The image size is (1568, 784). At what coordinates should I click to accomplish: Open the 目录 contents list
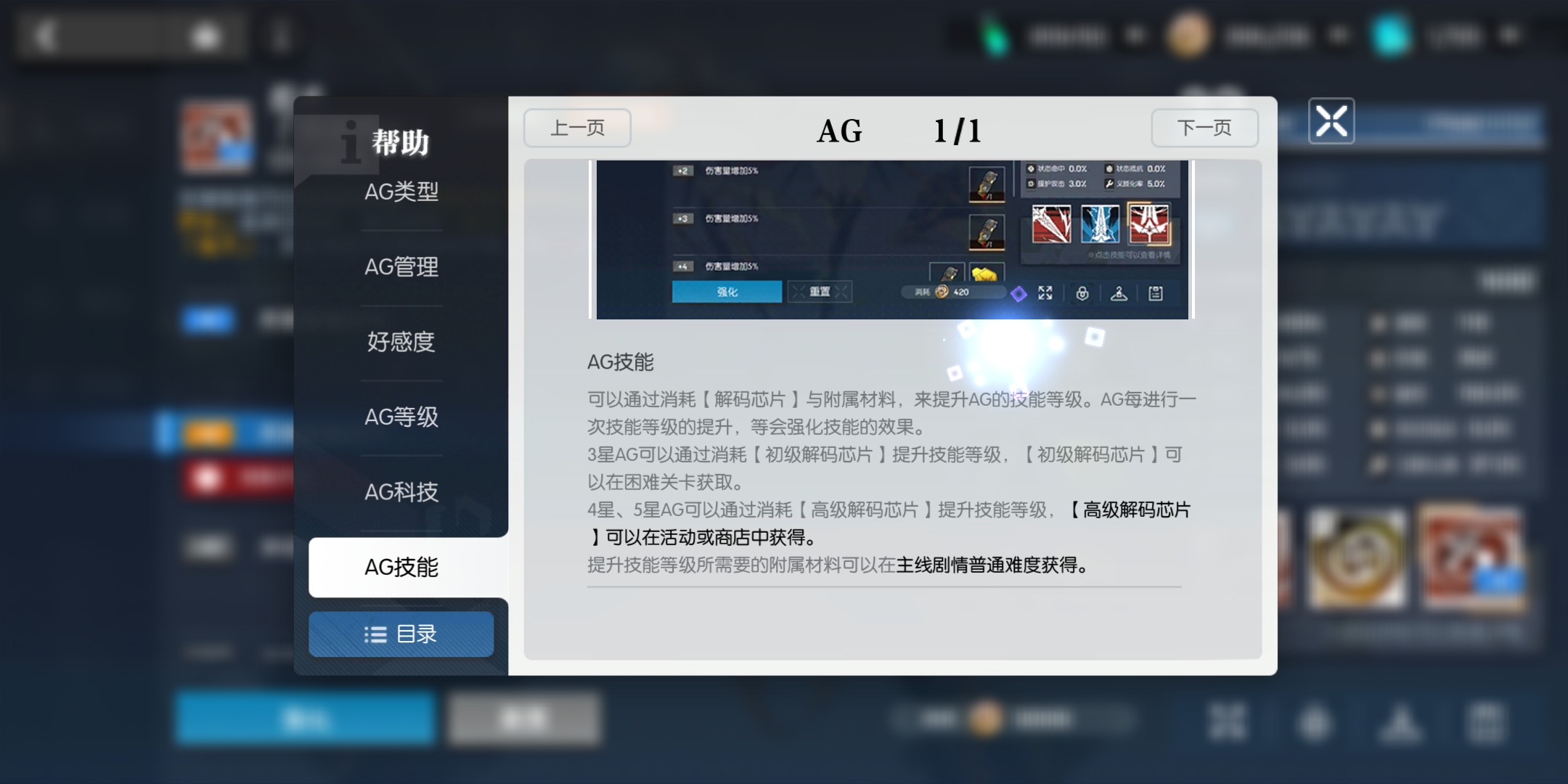click(401, 634)
